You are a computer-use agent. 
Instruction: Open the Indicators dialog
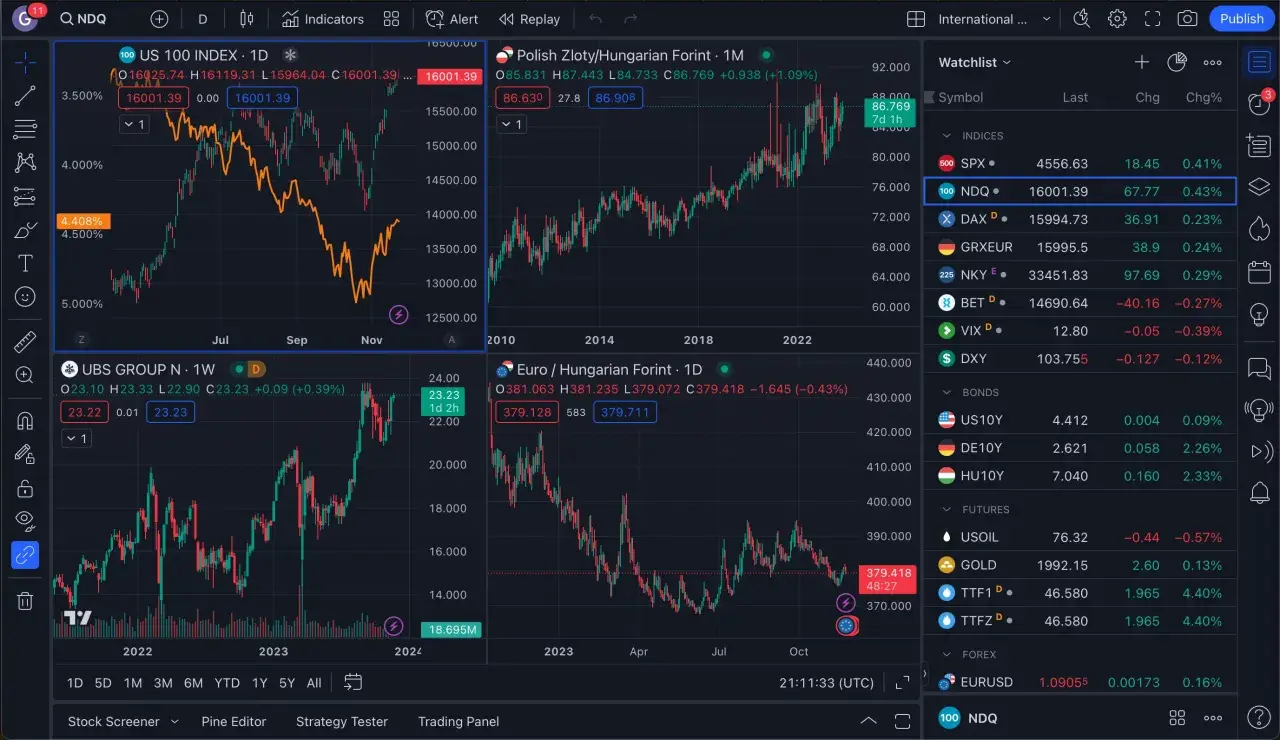322,19
